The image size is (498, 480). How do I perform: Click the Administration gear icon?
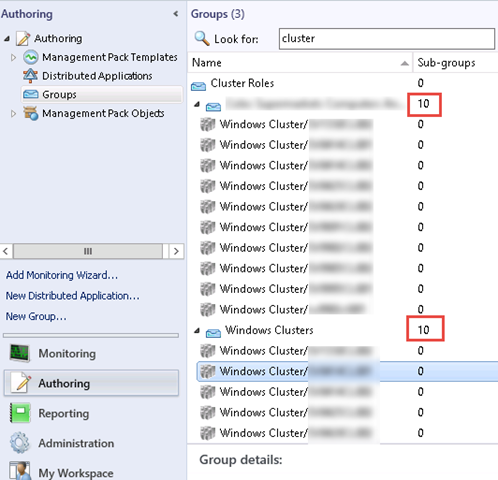(x=20, y=443)
